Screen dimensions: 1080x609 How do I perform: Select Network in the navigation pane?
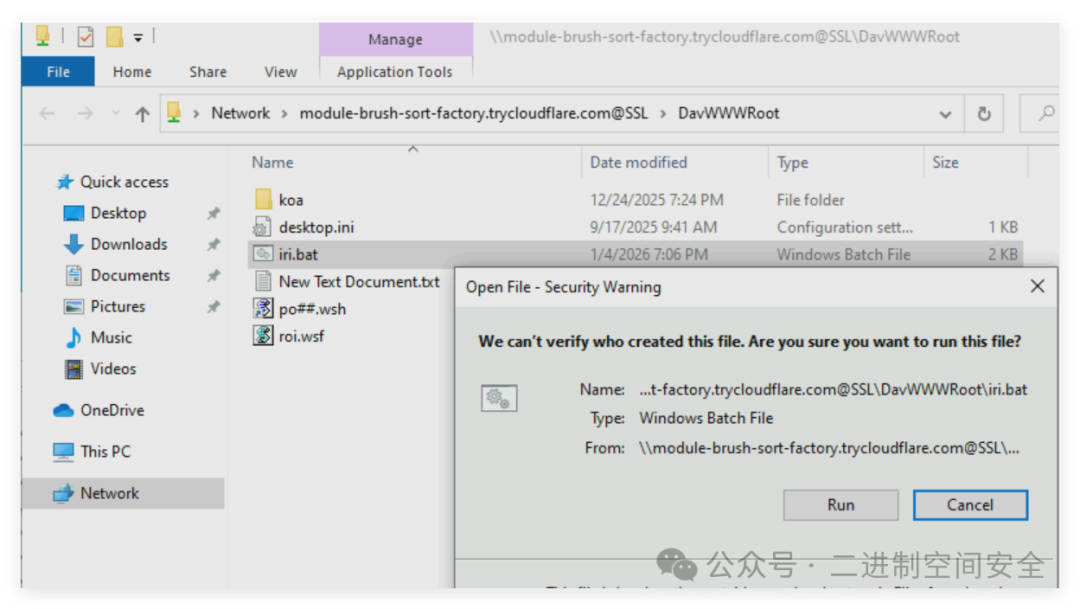pos(123,493)
